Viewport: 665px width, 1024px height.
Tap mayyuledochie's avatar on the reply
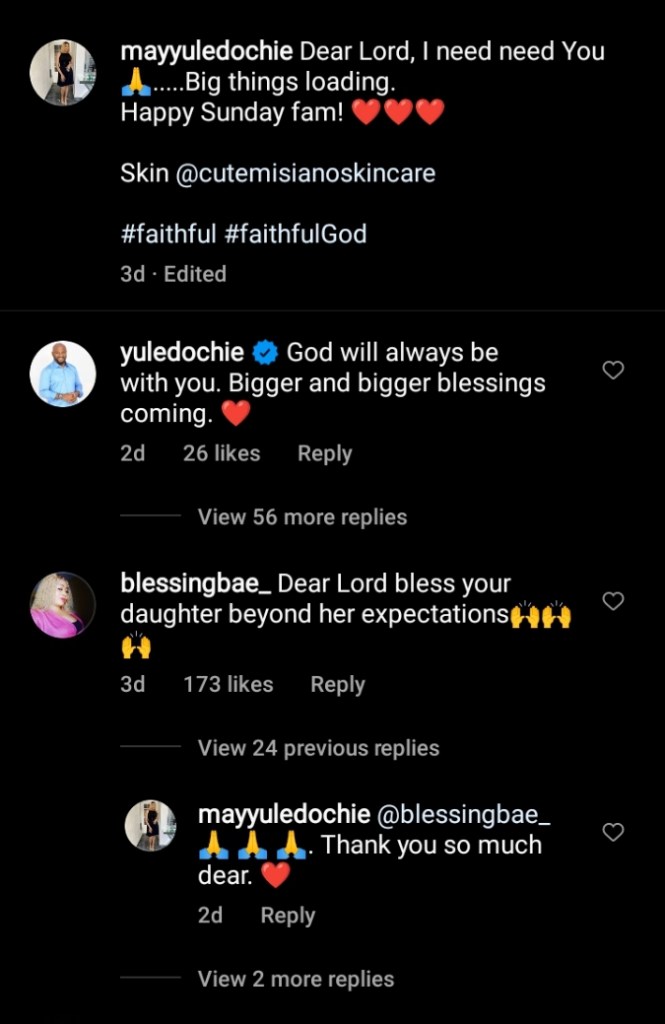[151, 825]
